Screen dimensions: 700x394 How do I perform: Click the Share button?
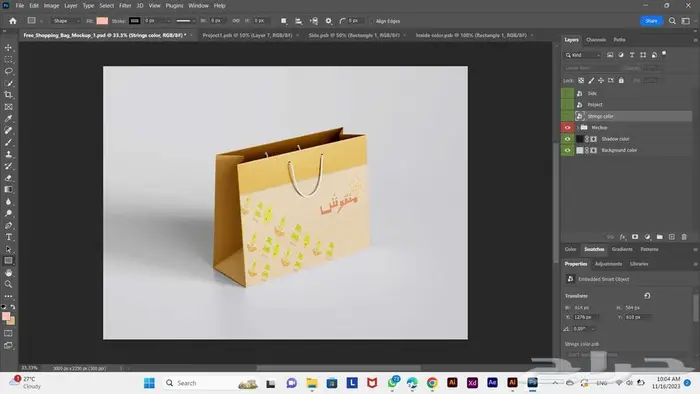(651, 21)
